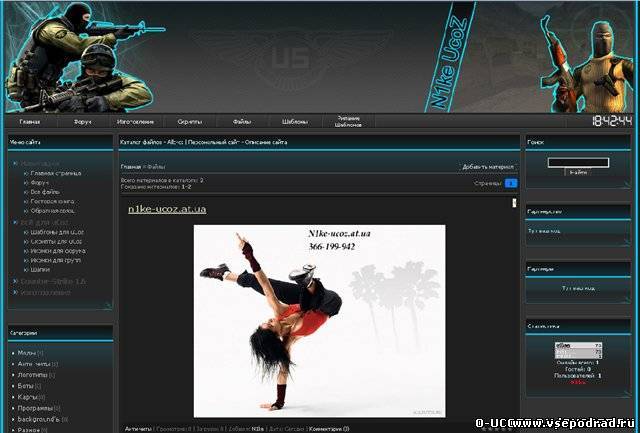Open Комментарии (0) under the entry
The image size is (640, 433).
tap(329, 429)
